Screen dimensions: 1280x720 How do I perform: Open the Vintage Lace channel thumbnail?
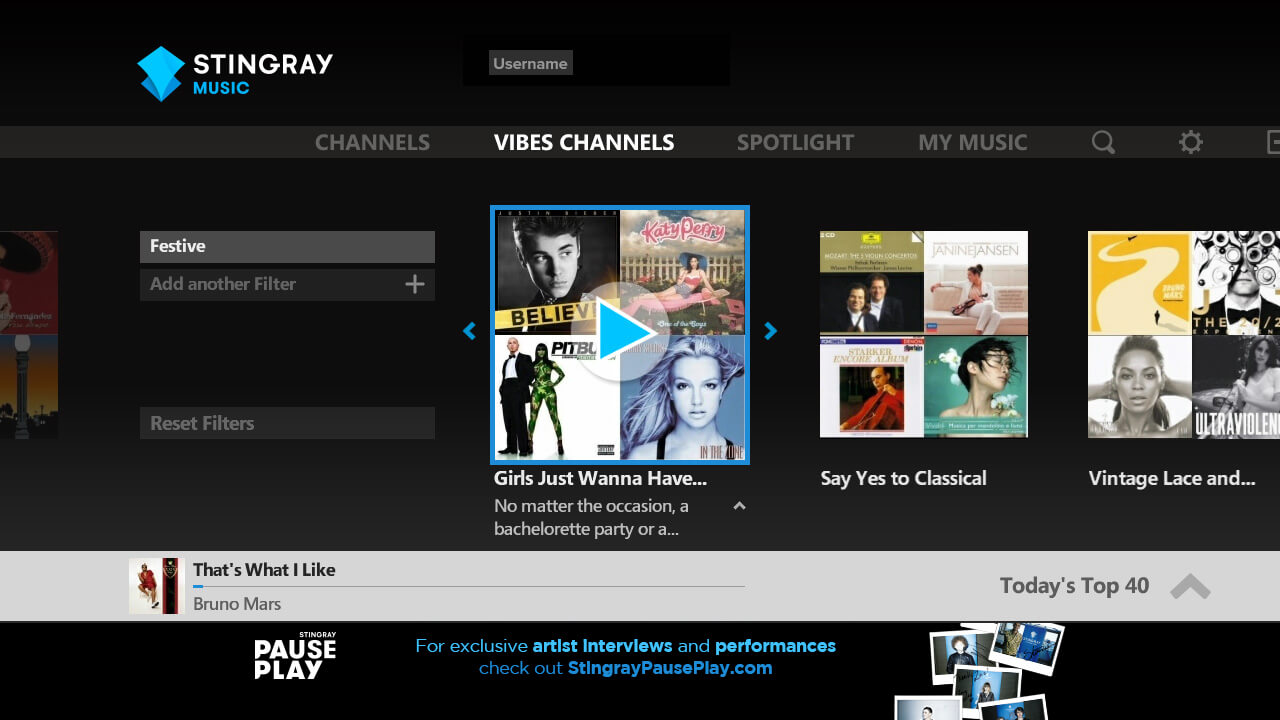[1184, 334]
